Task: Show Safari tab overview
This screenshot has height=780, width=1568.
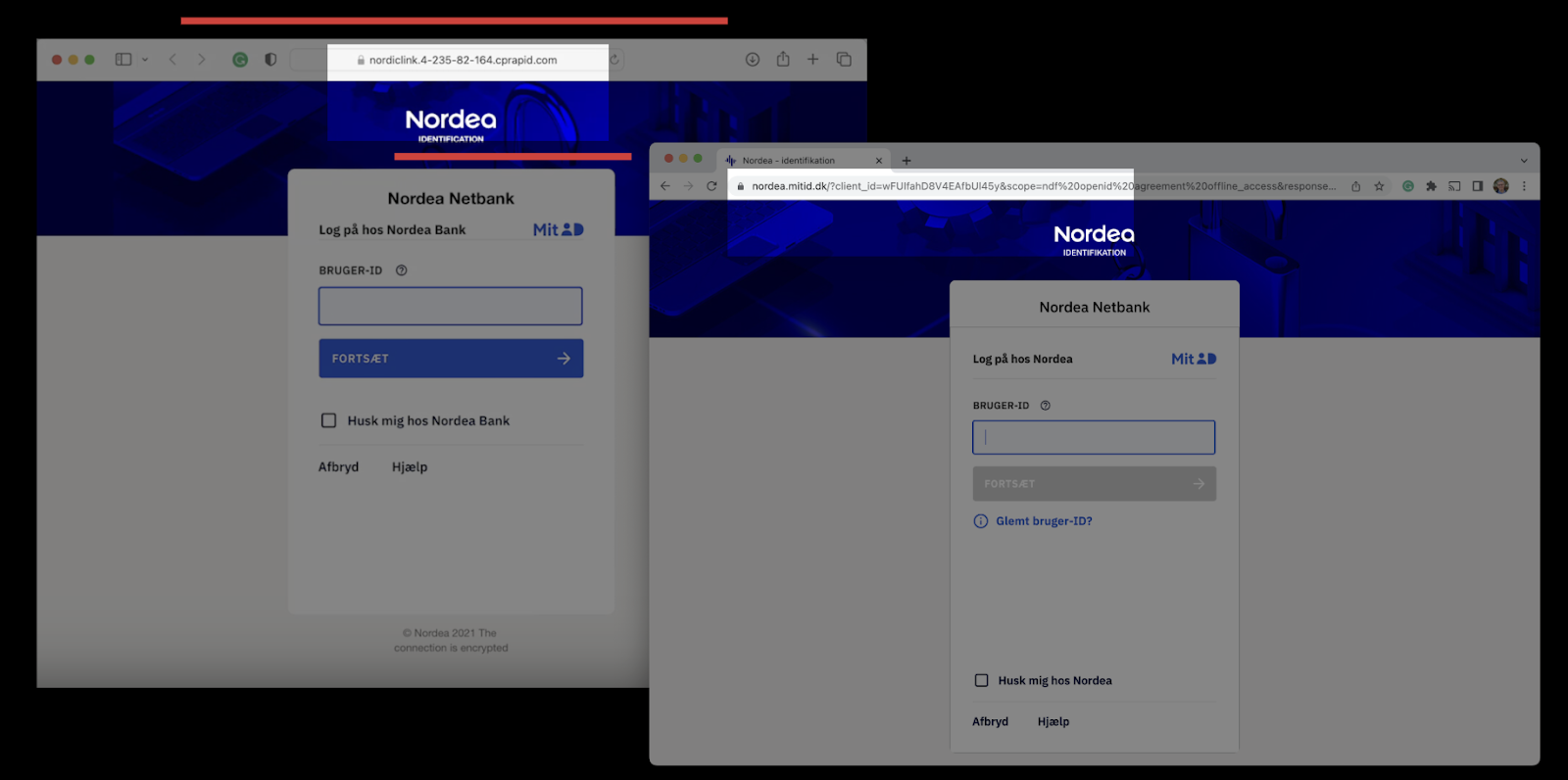Action: point(844,60)
